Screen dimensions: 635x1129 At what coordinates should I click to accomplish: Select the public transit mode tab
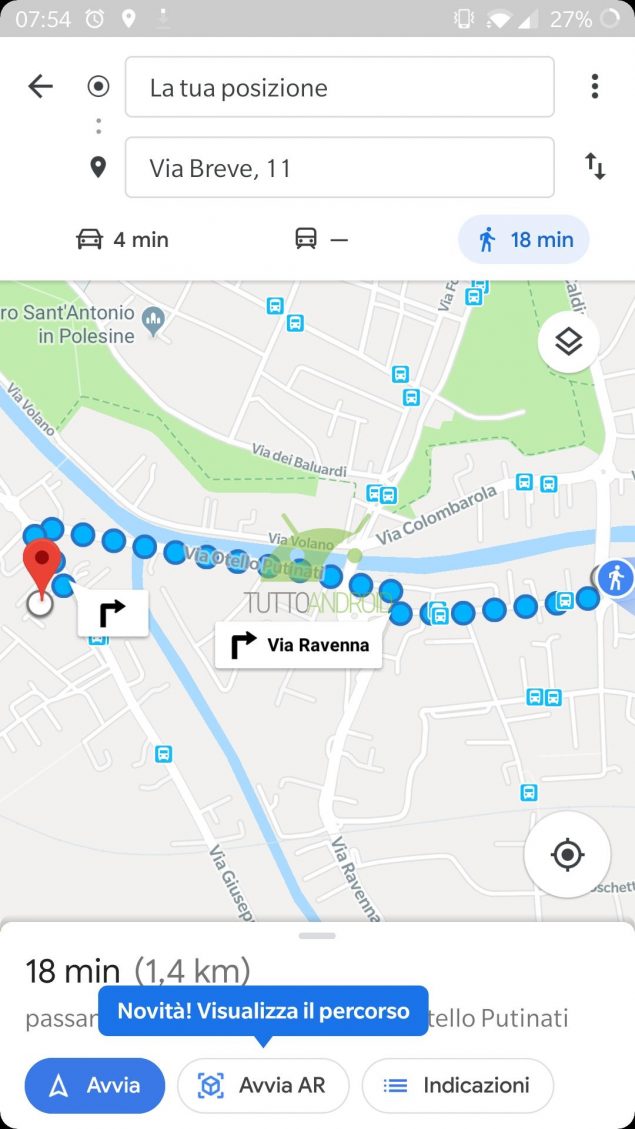click(x=321, y=239)
